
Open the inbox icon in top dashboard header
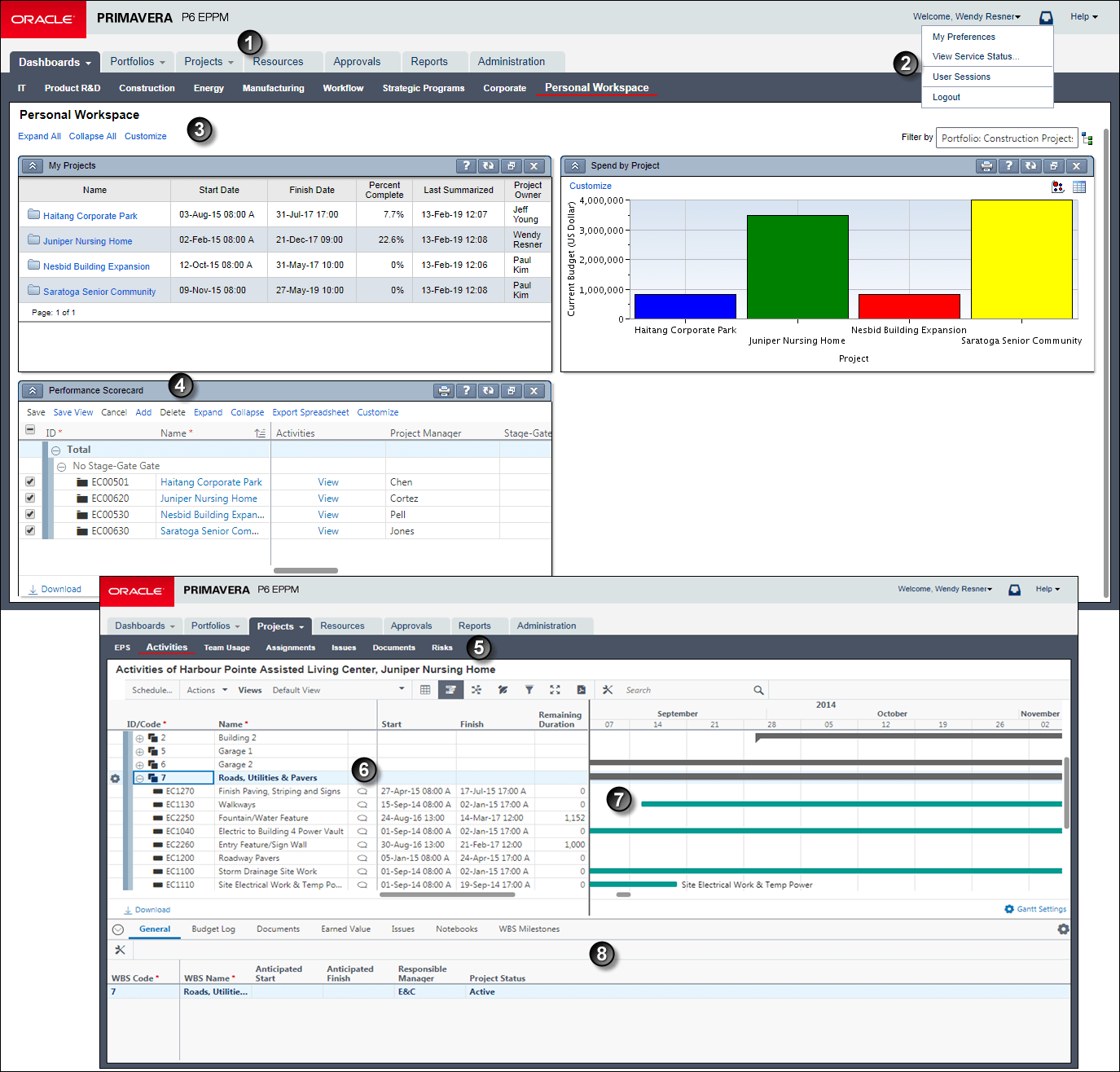point(1046,17)
